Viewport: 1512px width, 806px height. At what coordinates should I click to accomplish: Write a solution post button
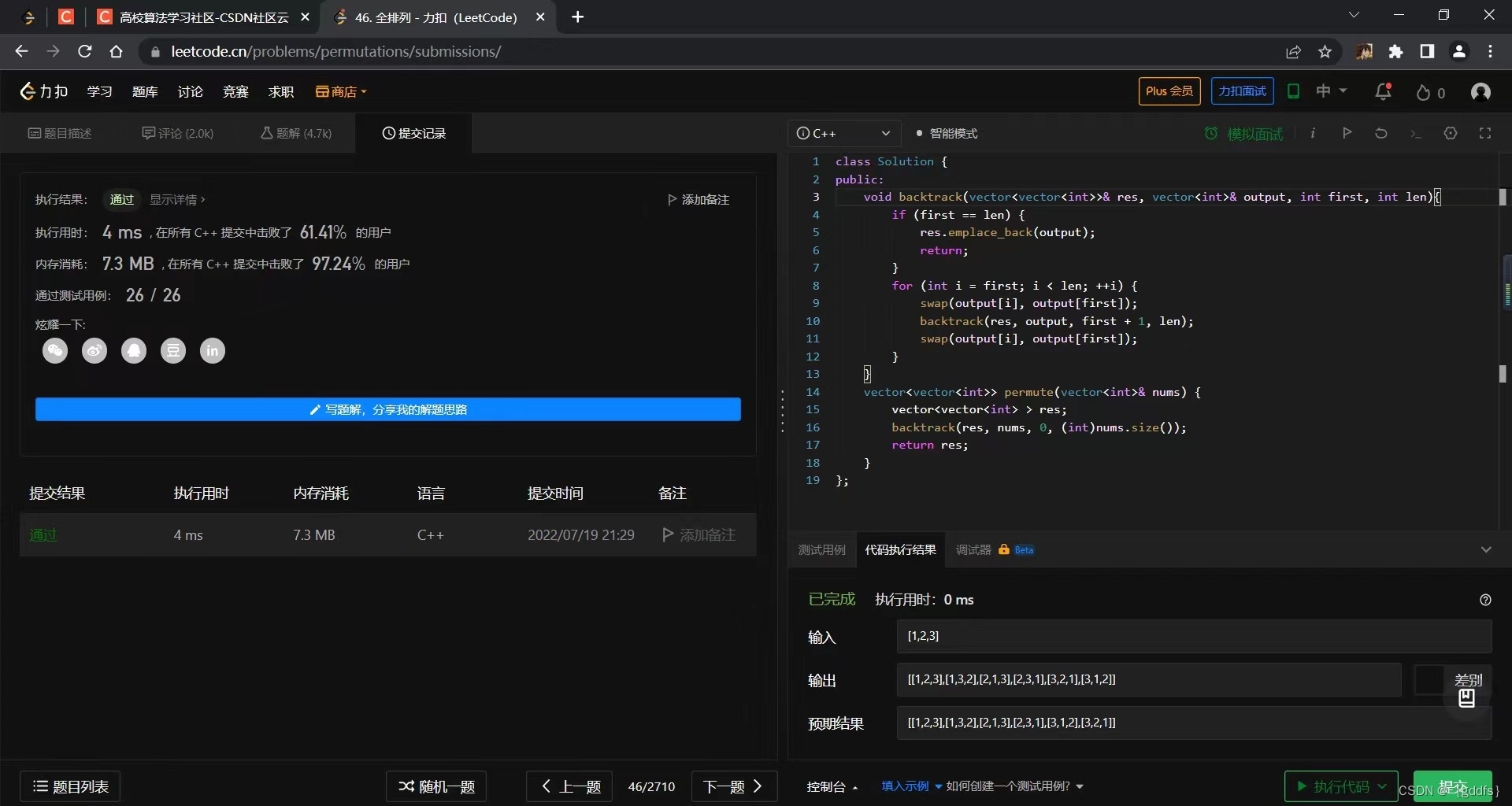pyautogui.click(x=388, y=409)
